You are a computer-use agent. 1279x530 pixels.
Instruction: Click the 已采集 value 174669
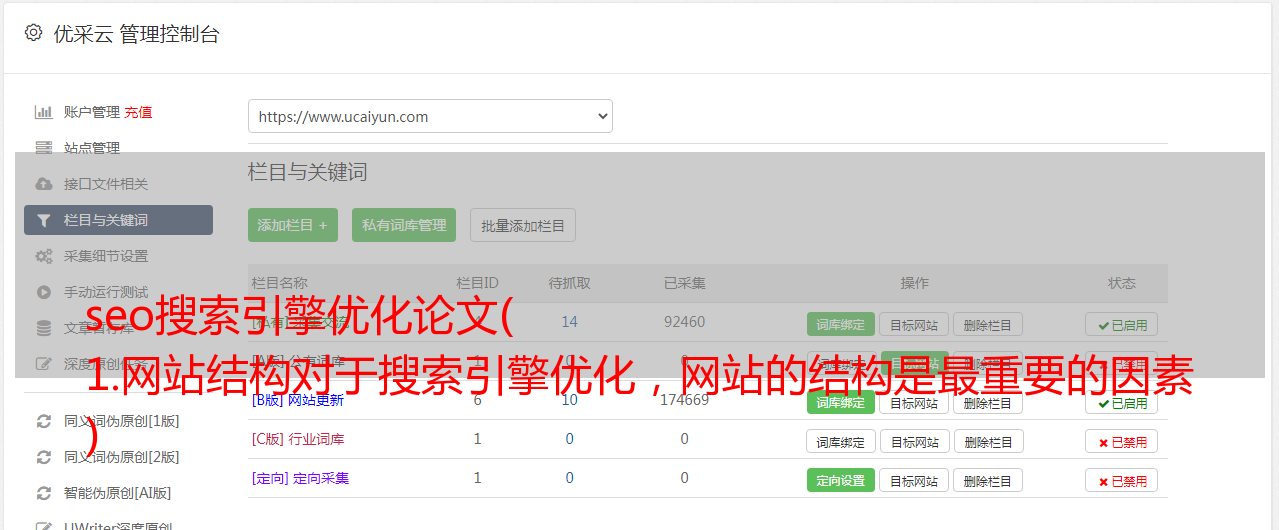pos(684,400)
